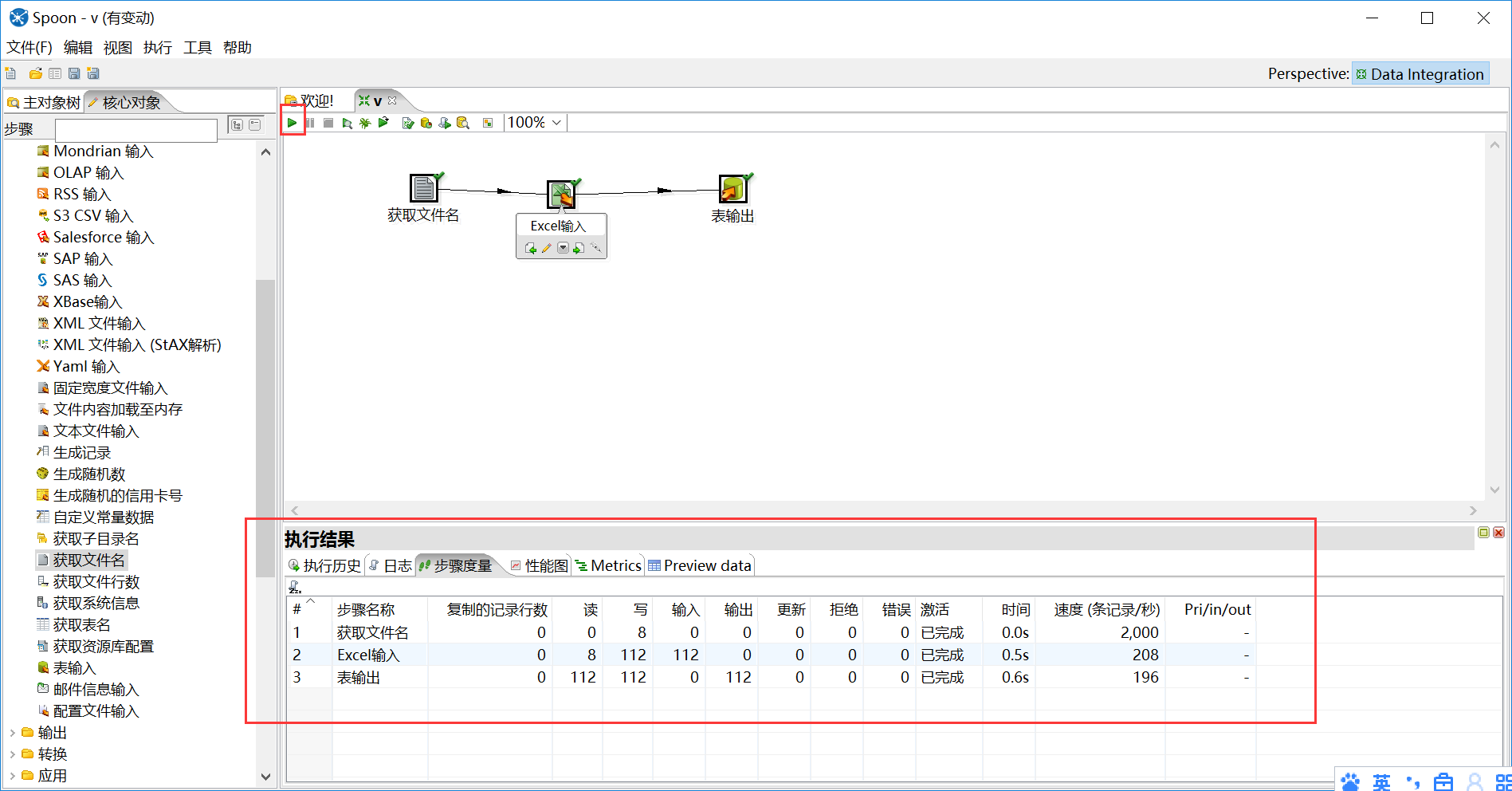
Task: Select the 表输入 tree item
Action: coord(67,667)
